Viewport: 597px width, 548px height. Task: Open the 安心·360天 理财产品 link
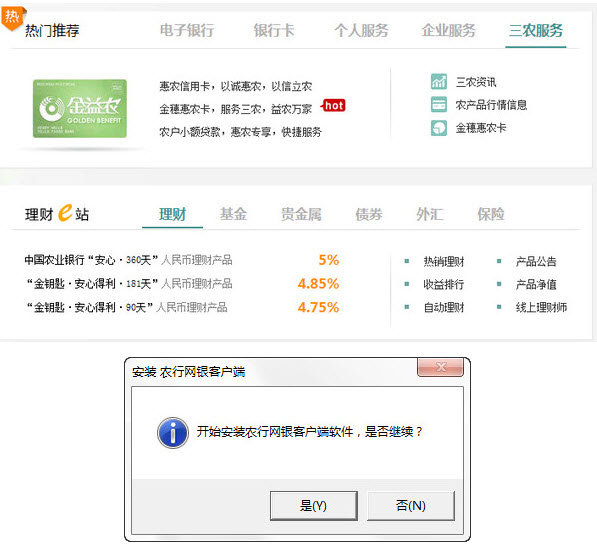coord(128,260)
